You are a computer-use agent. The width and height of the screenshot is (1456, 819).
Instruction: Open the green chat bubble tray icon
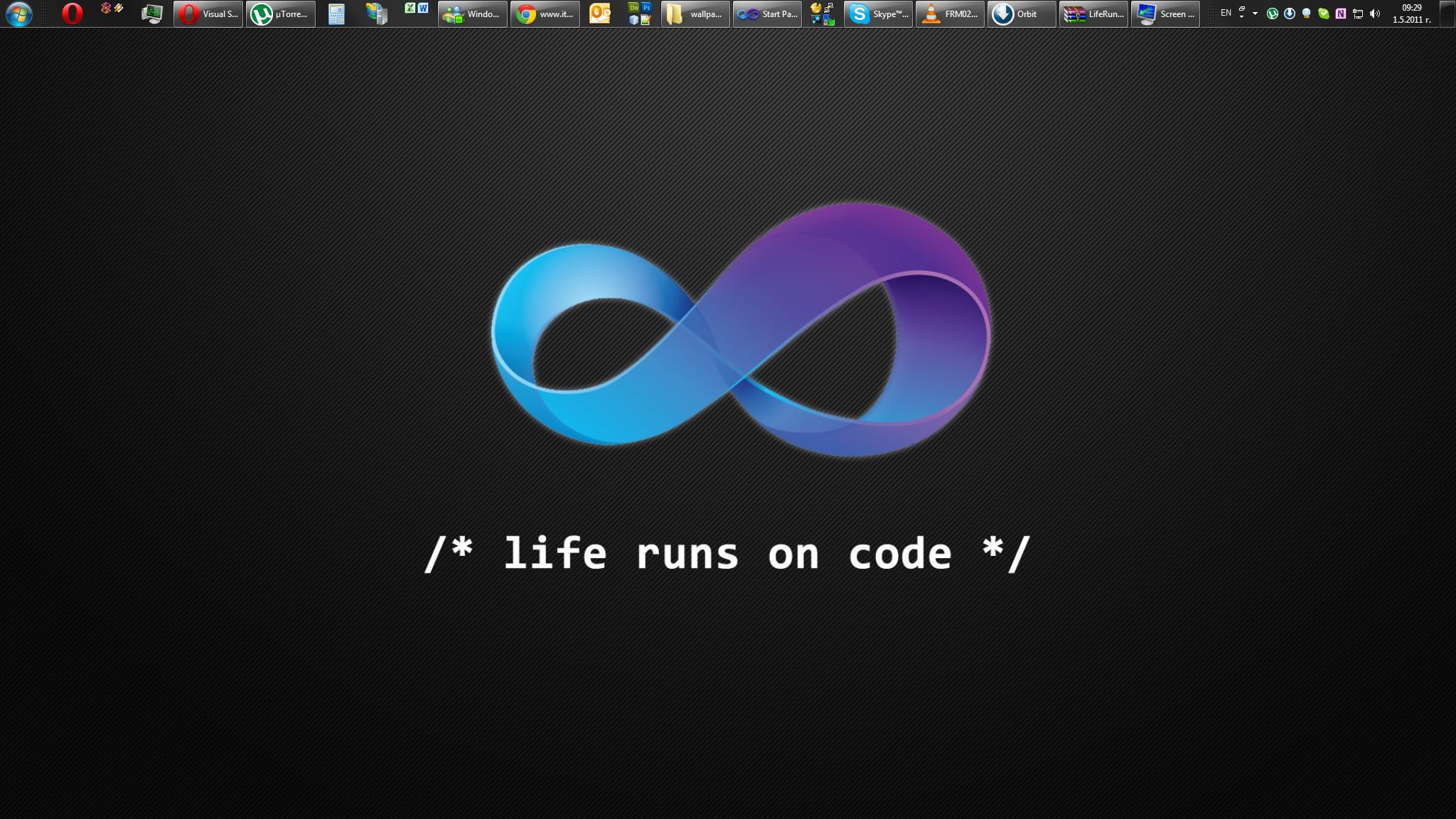[1324, 14]
